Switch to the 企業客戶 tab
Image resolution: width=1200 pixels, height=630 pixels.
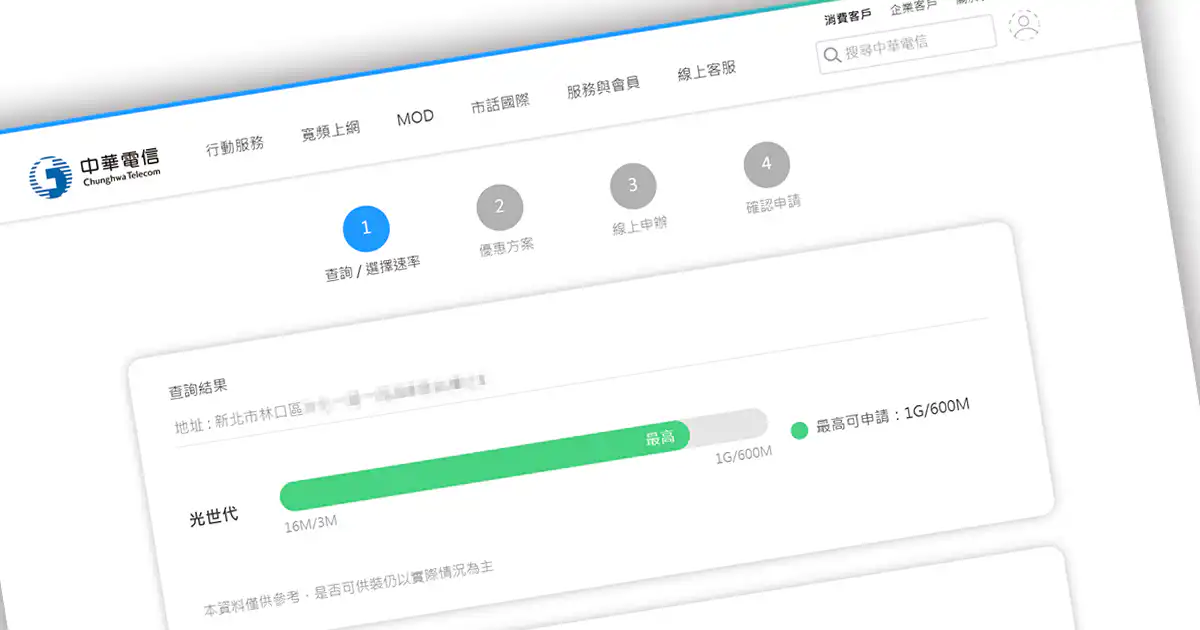913,8
